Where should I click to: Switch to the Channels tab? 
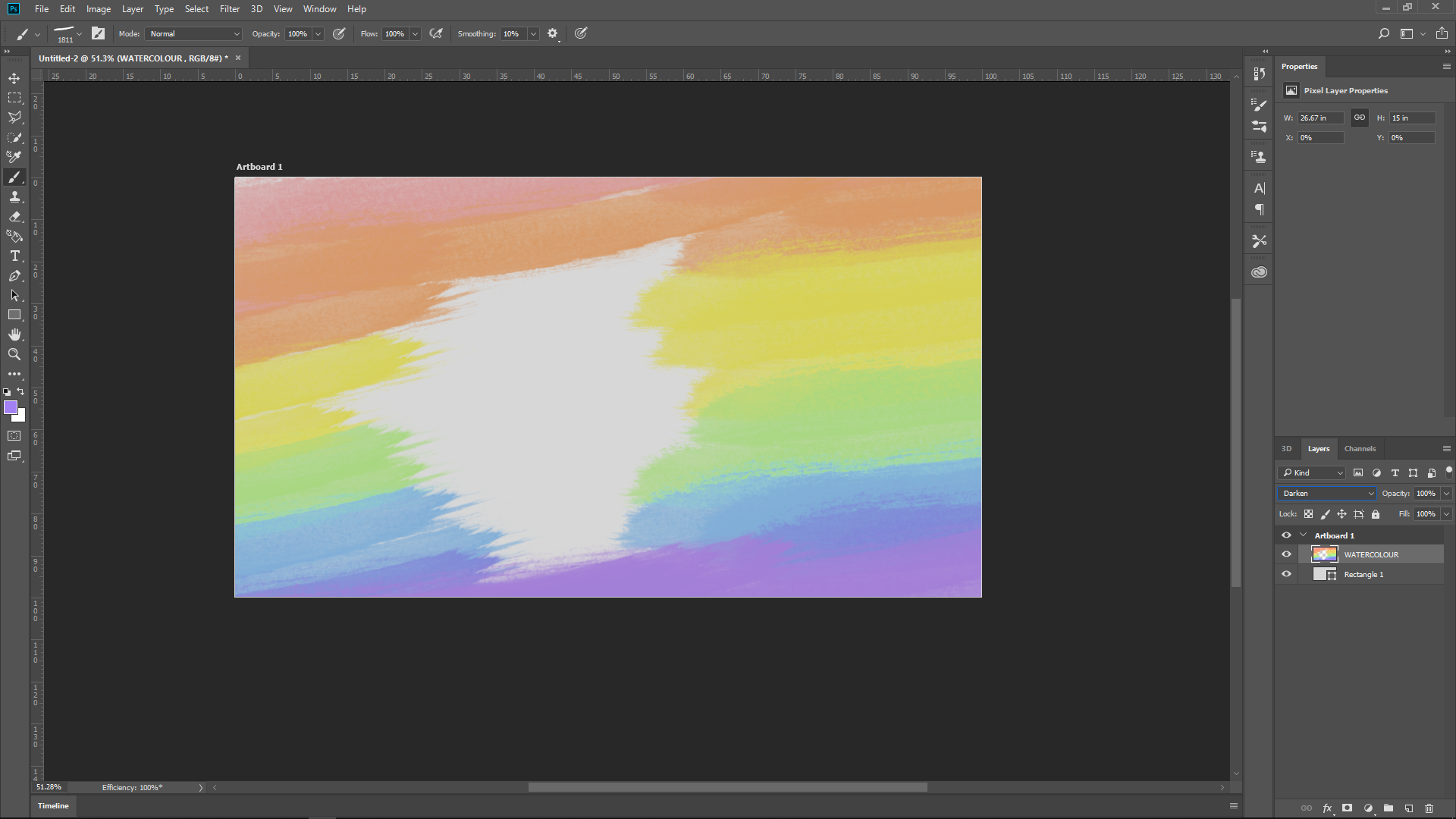1360,449
